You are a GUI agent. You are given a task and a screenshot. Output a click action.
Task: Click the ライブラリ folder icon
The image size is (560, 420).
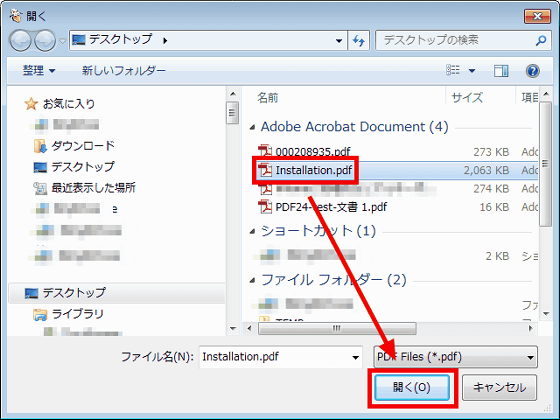[40, 314]
